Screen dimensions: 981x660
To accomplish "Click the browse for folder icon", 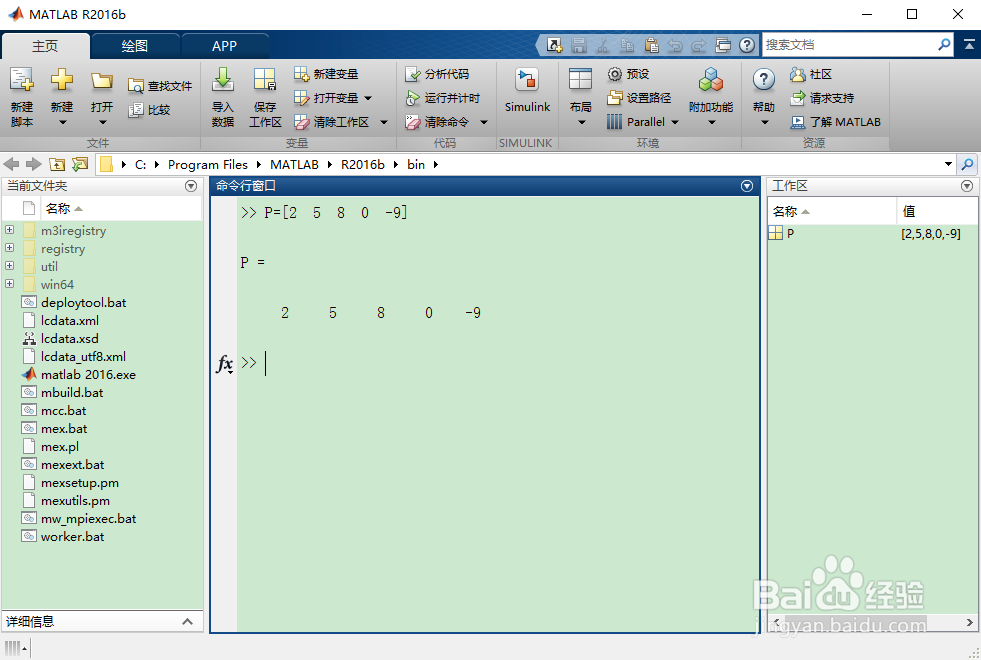I will 80,165.
